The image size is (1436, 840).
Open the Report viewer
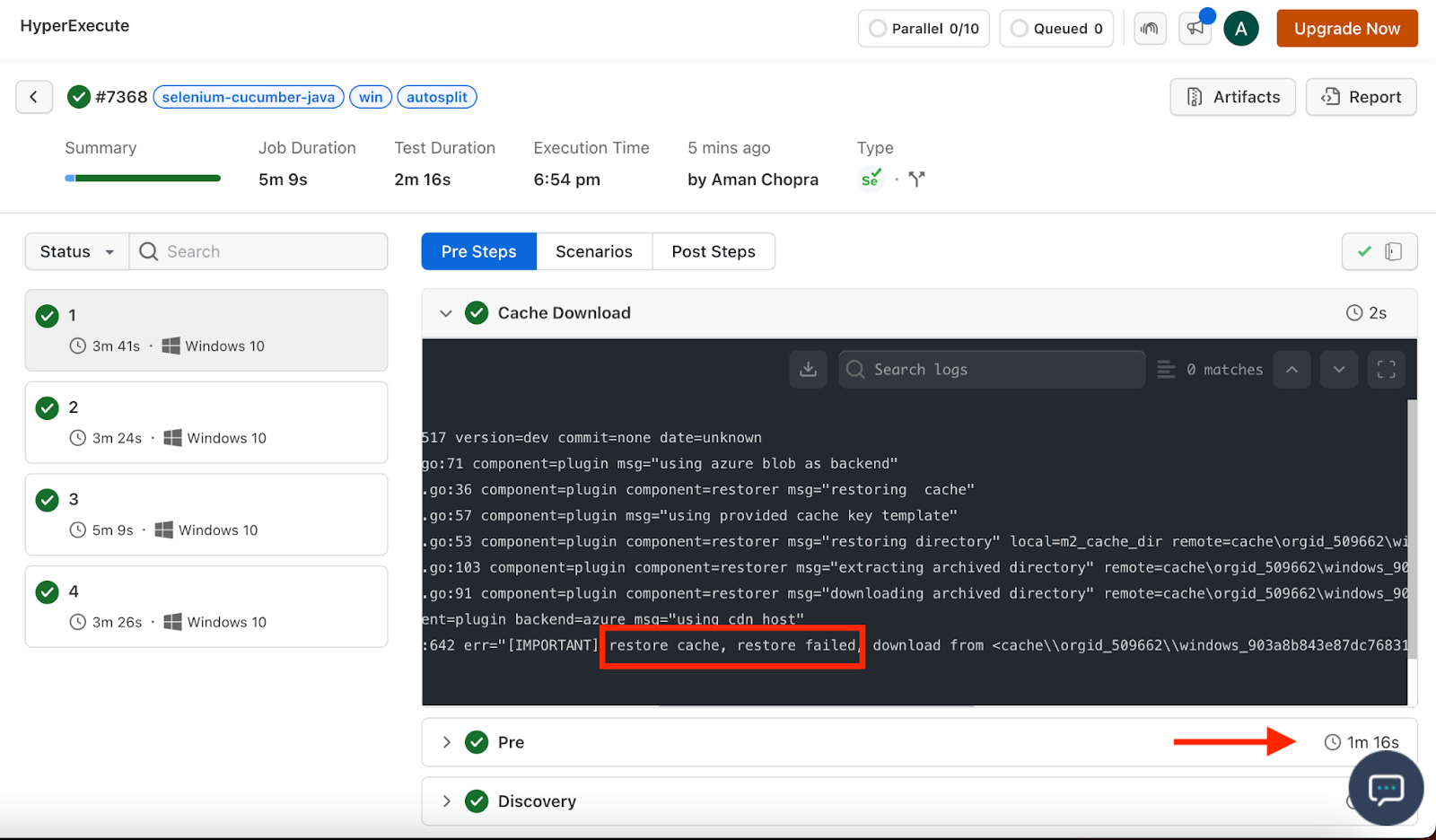[1361, 97]
